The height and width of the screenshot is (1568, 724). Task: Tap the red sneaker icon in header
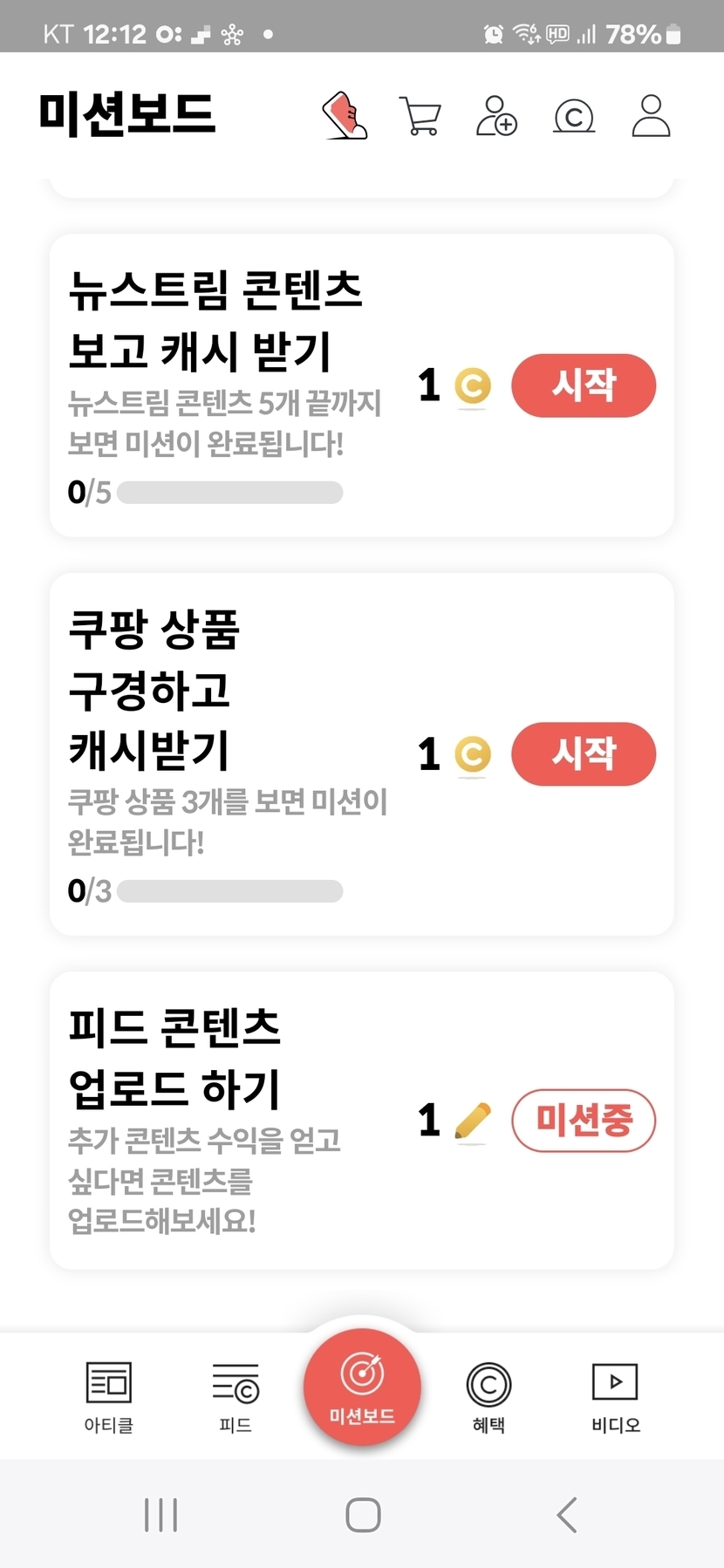coord(345,116)
